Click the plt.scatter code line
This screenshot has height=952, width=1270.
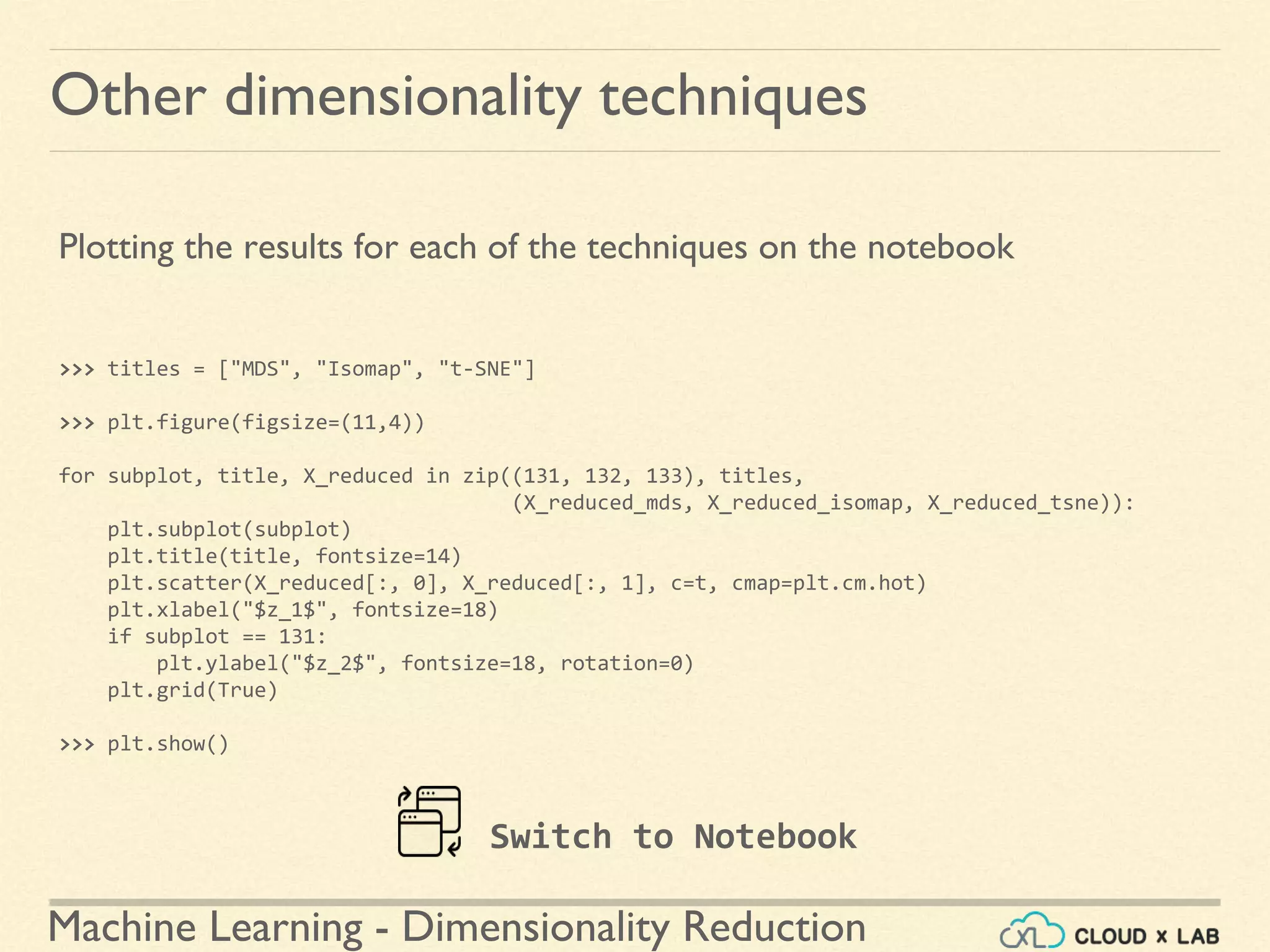click(x=517, y=583)
